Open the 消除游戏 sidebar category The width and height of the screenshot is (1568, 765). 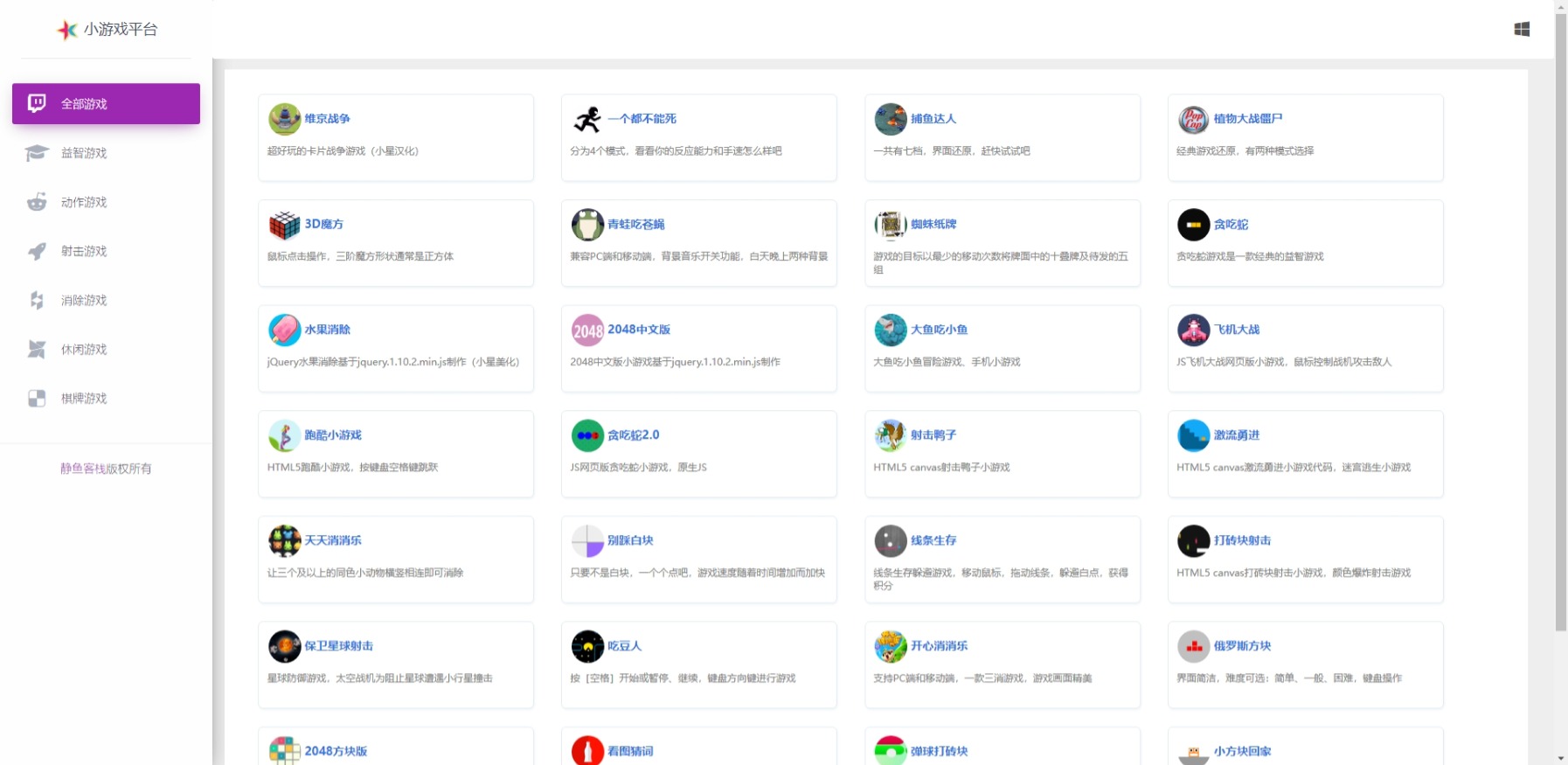(x=84, y=300)
